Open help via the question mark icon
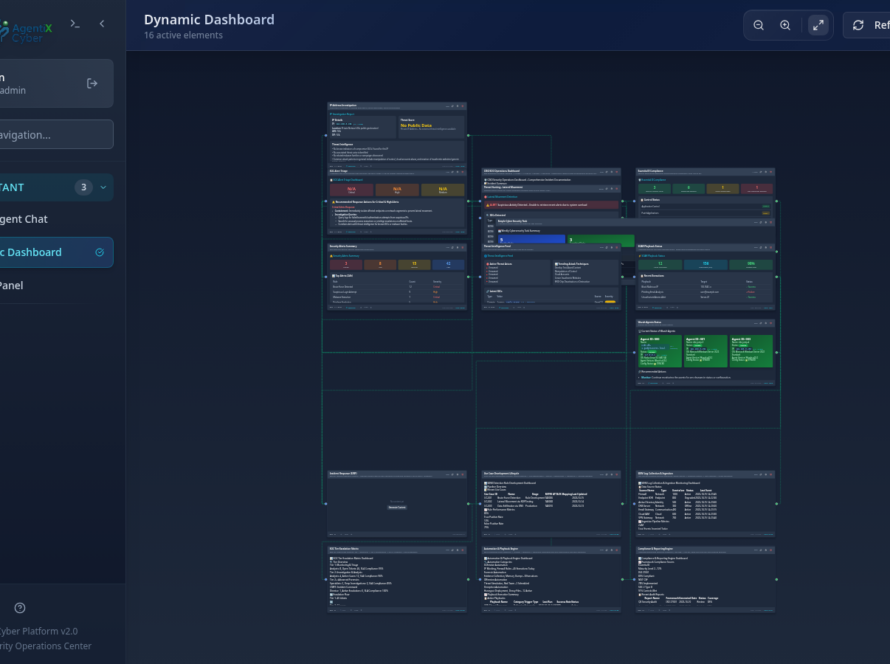 pyautogui.click(x=19, y=607)
